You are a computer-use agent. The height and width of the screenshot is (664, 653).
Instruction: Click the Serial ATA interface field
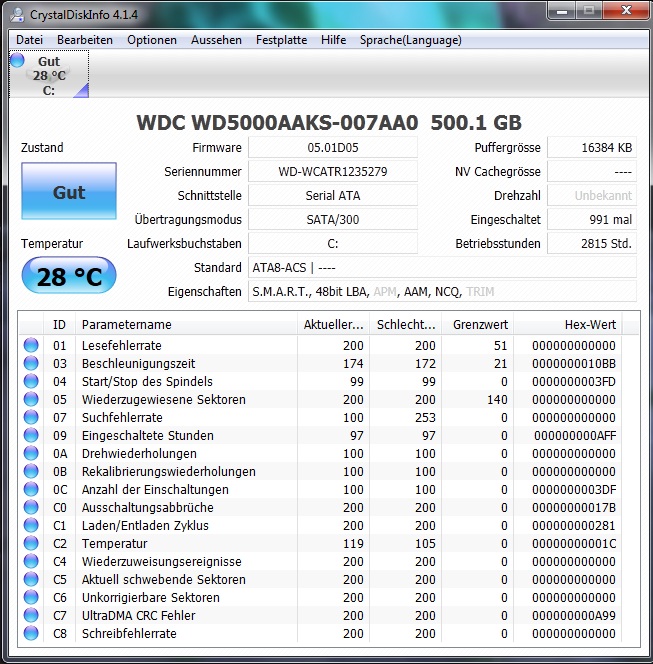point(333,196)
